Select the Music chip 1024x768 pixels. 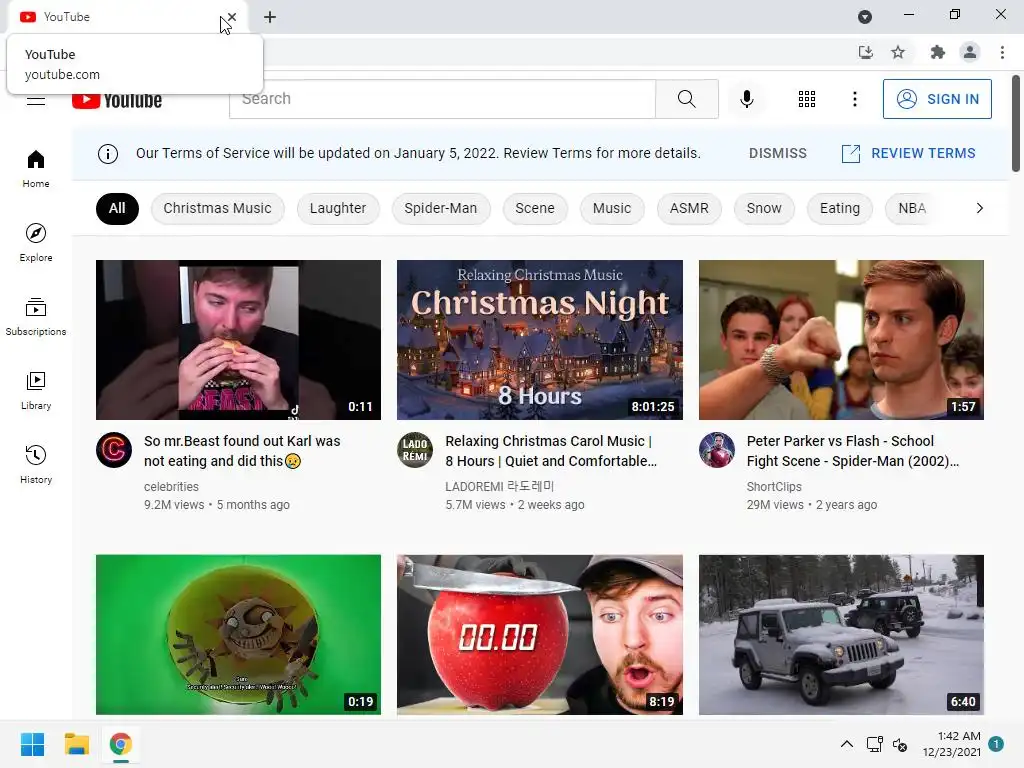tap(612, 208)
